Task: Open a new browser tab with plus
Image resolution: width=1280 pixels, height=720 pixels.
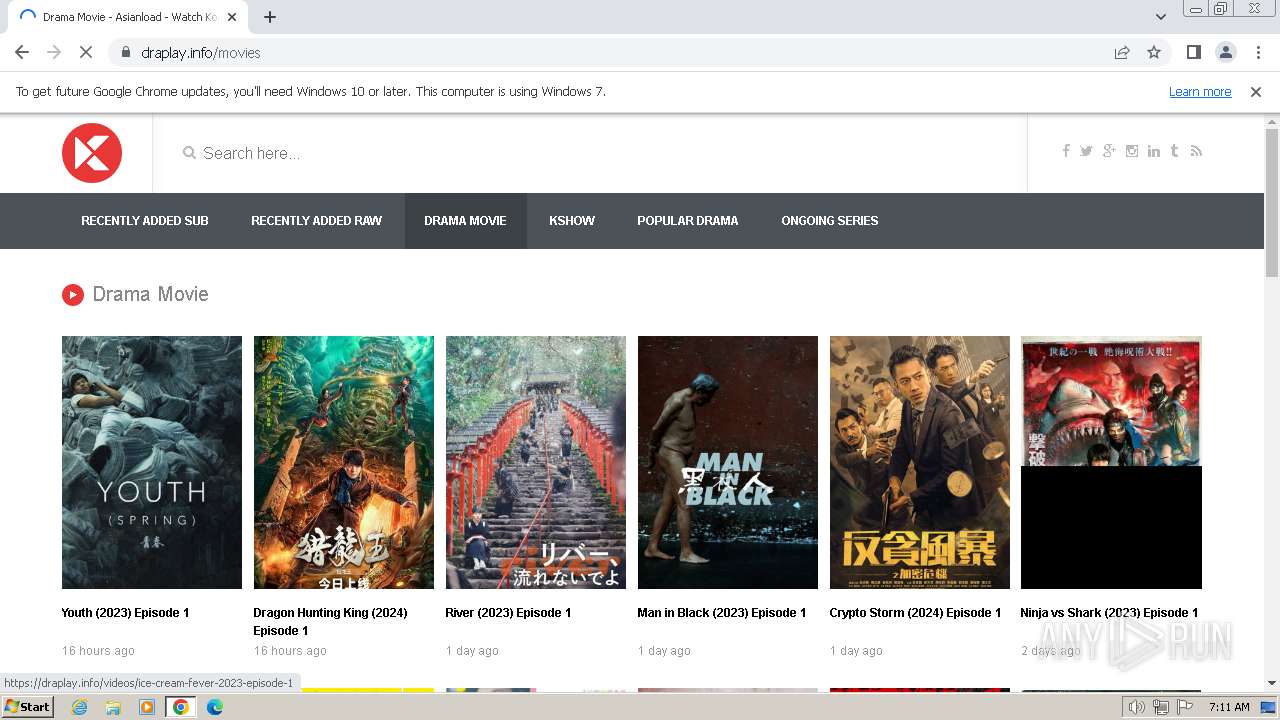Action: [270, 17]
